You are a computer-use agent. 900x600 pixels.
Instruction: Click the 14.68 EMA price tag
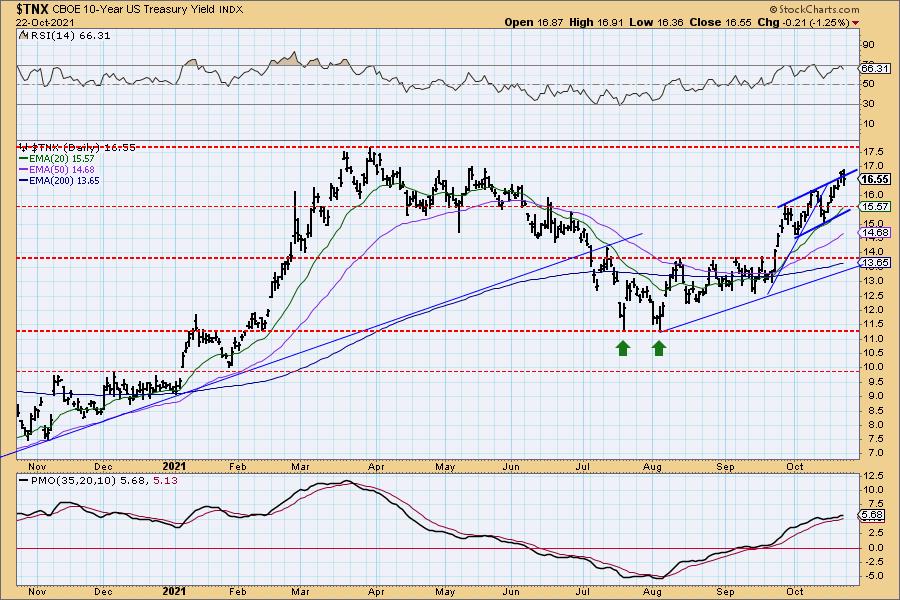pos(875,233)
